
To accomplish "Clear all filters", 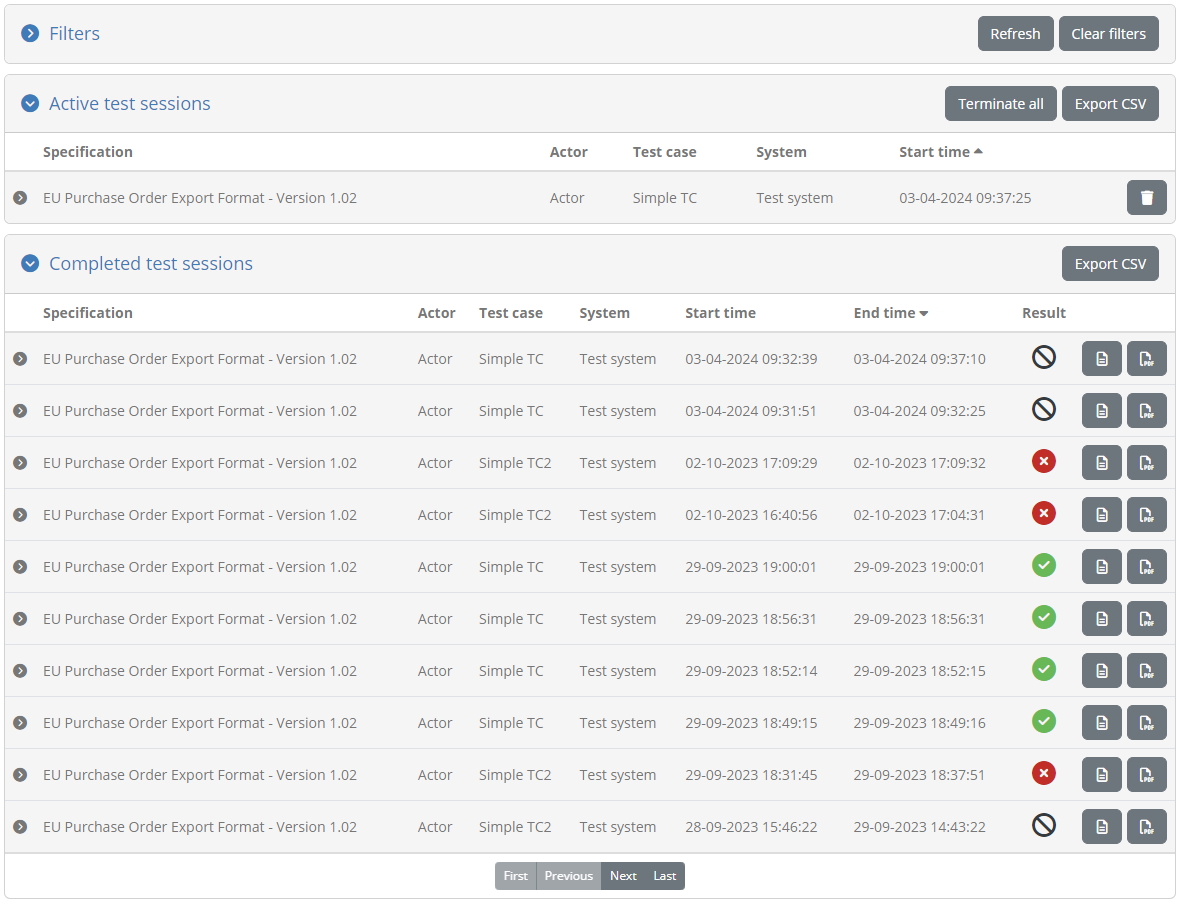I will click(x=1109, y=34).
